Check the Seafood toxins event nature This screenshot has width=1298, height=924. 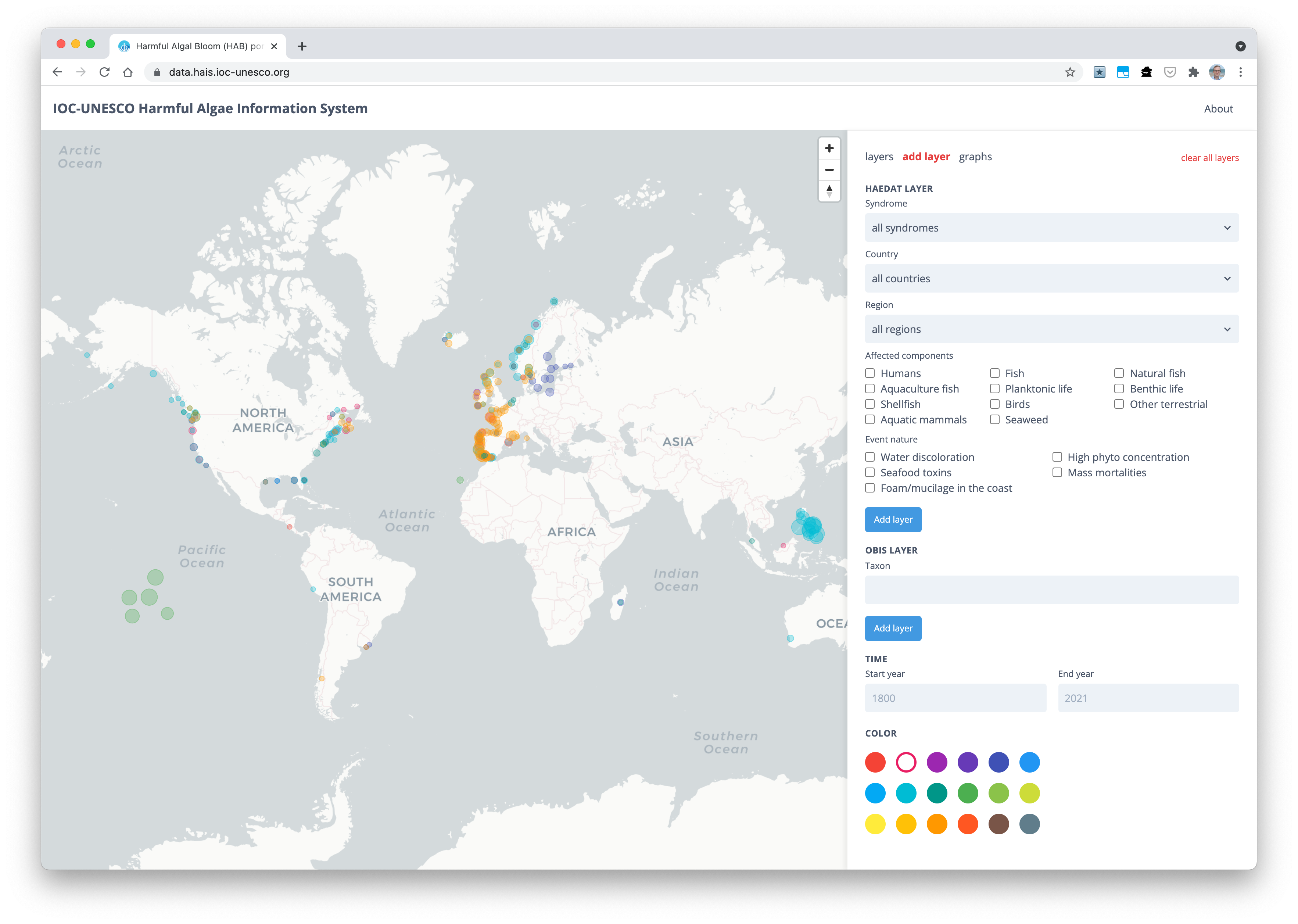pyautogui.click(x=870, y=472)
